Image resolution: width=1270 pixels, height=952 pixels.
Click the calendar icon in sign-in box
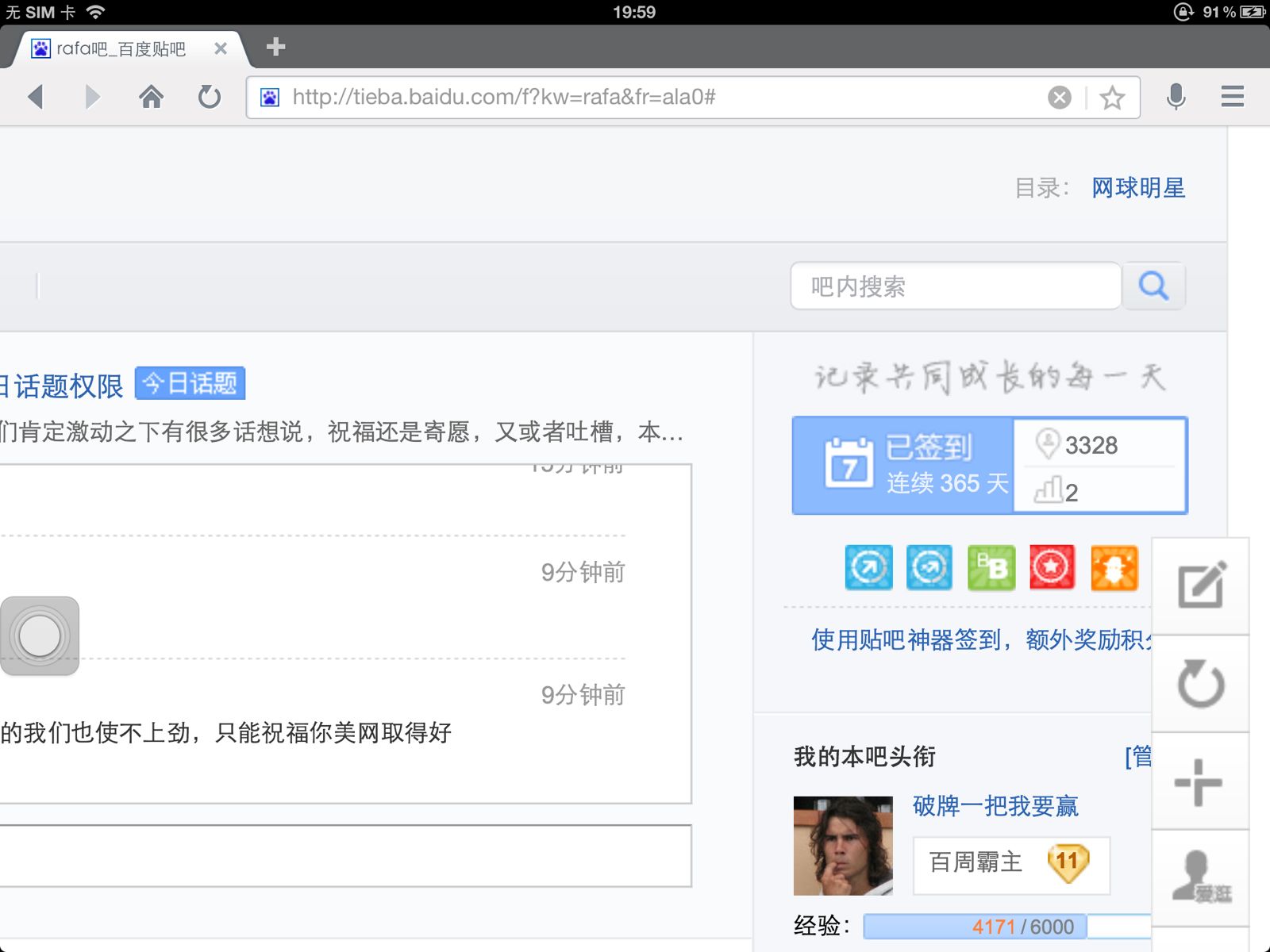tap(849, 463)
